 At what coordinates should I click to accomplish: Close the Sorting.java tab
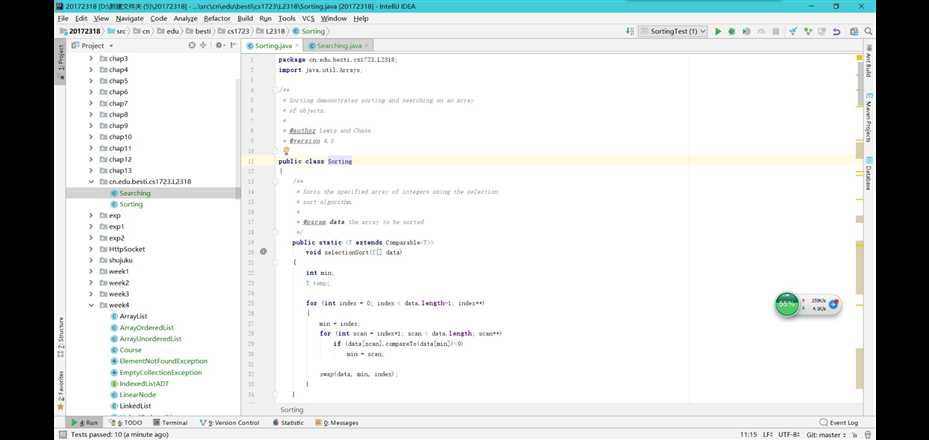click(297, 46)
